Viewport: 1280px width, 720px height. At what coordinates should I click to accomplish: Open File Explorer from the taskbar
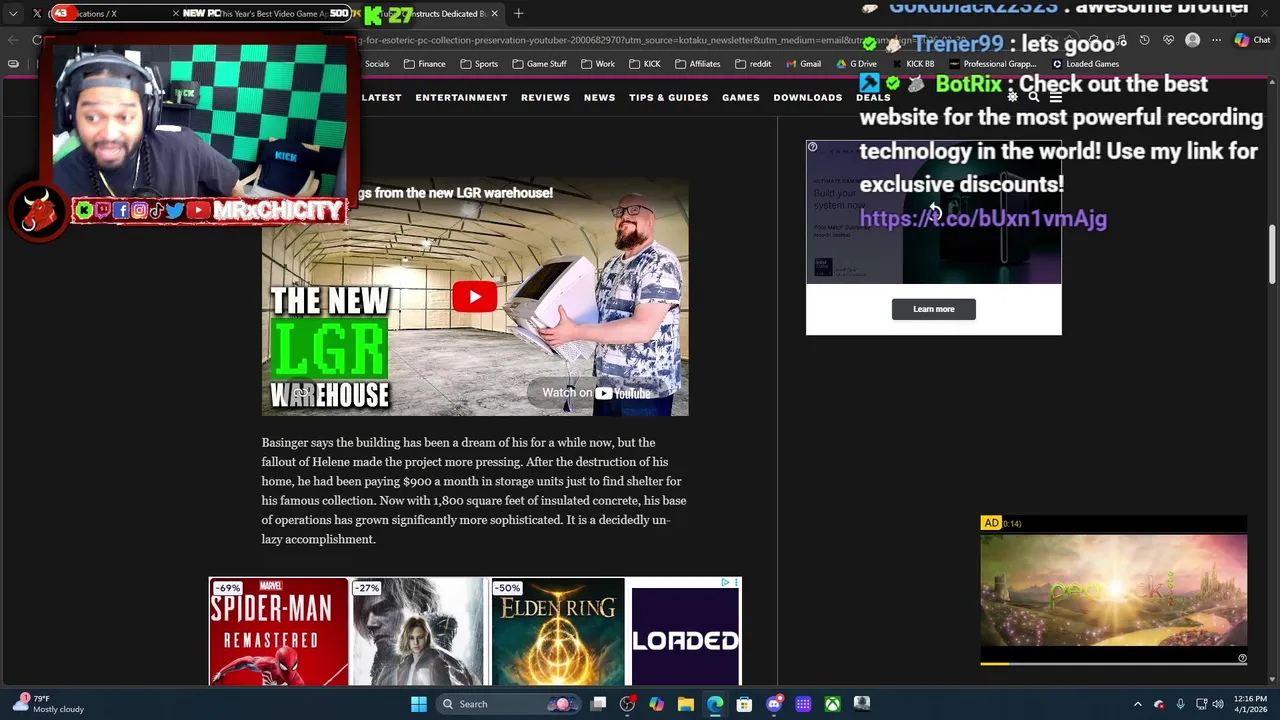(685, 704)
